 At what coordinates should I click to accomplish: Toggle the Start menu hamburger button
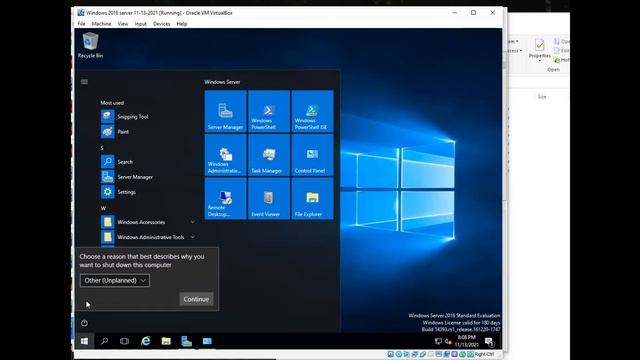pos(84,82)
